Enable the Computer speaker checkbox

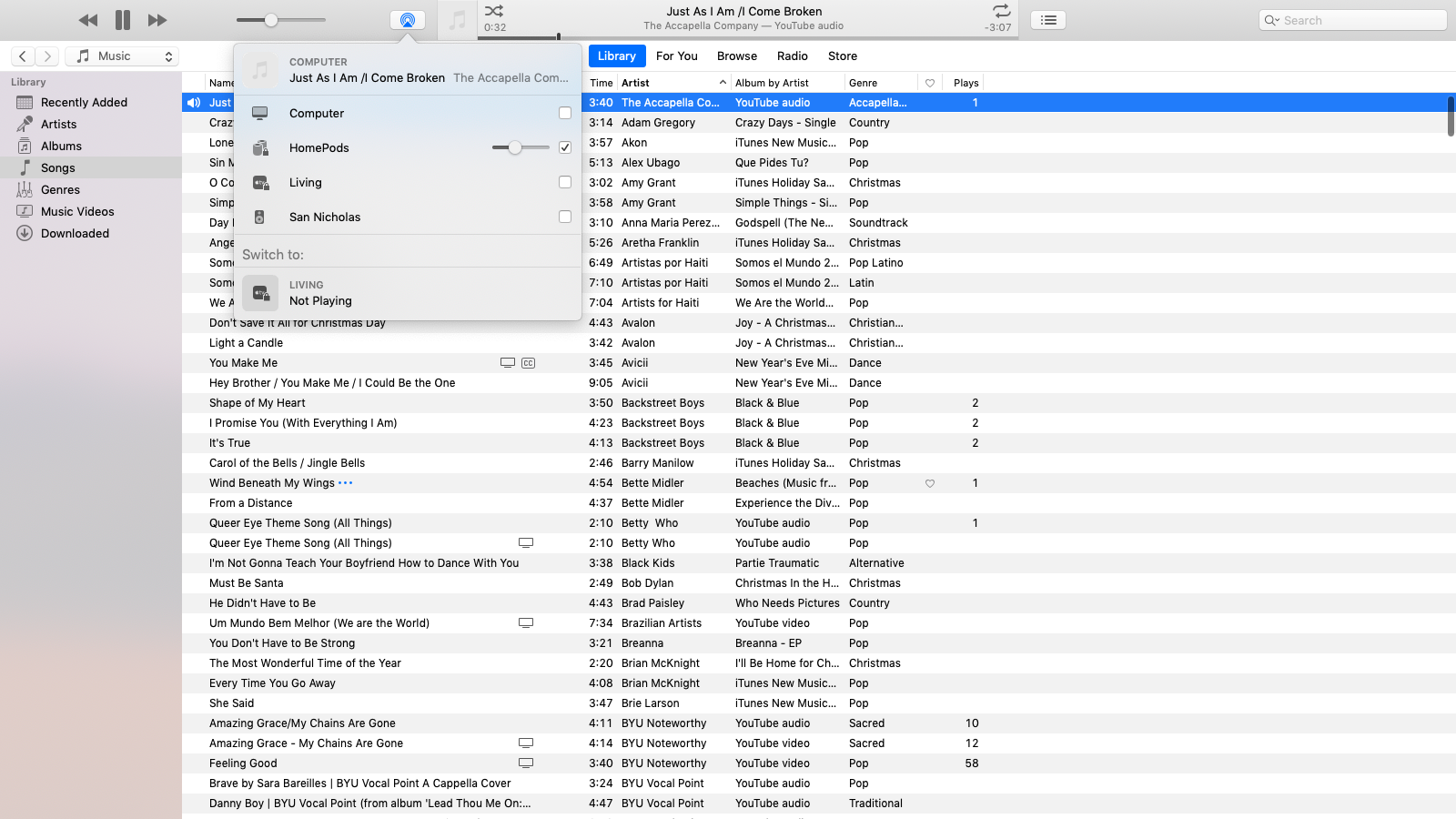click(x=565, y=113)
